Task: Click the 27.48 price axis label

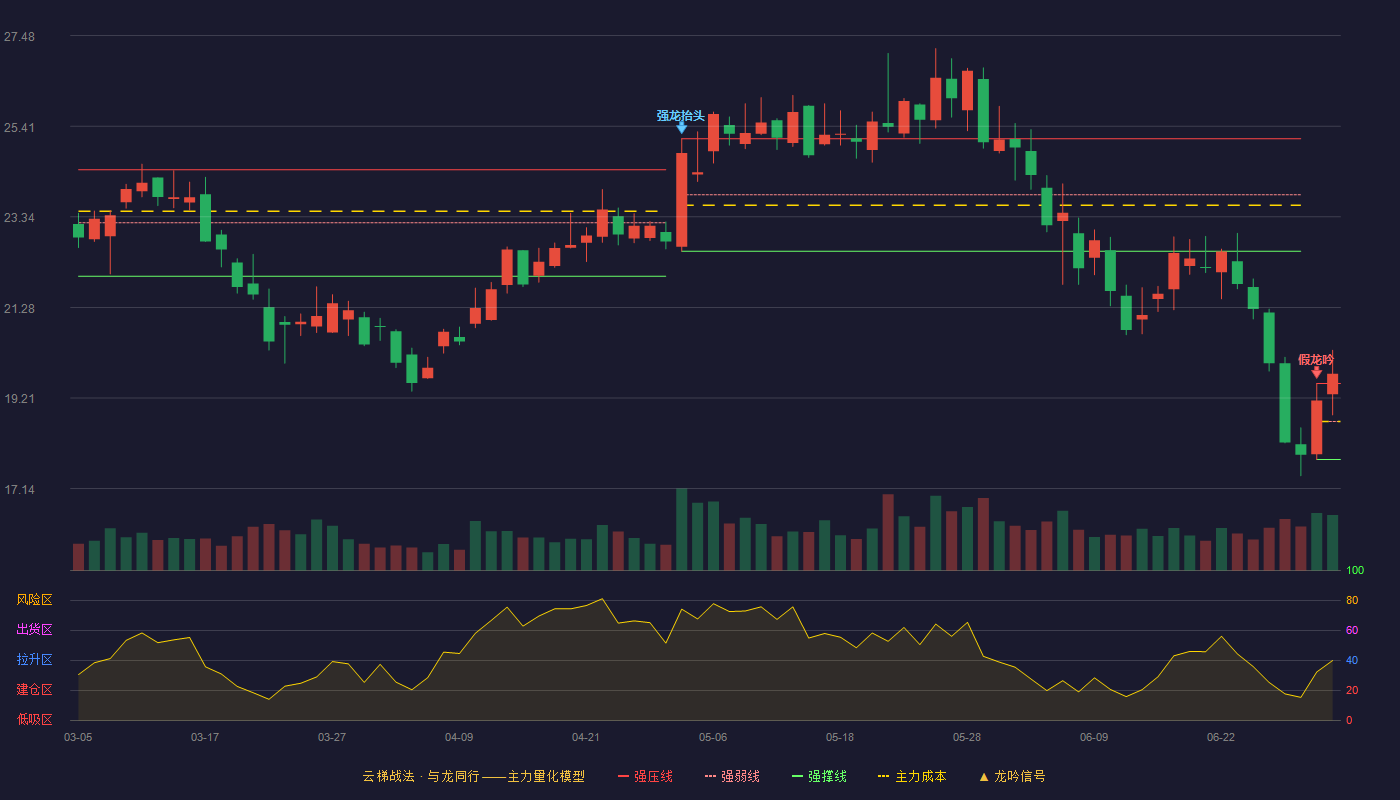Action: (19, 37)
